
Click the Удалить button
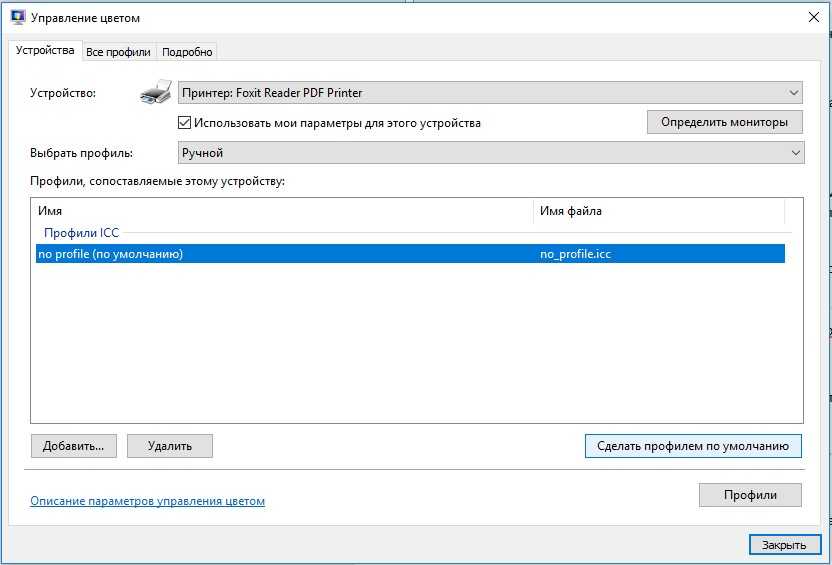170,446
